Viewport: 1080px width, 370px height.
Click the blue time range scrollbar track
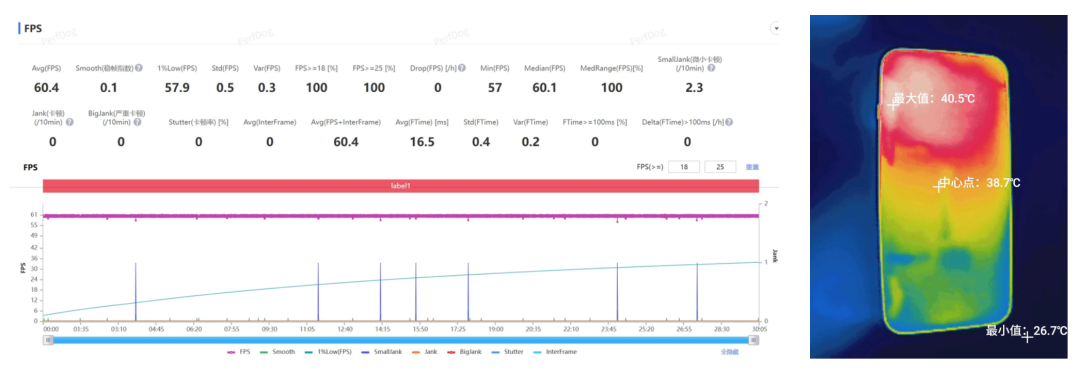coord(401,340)
